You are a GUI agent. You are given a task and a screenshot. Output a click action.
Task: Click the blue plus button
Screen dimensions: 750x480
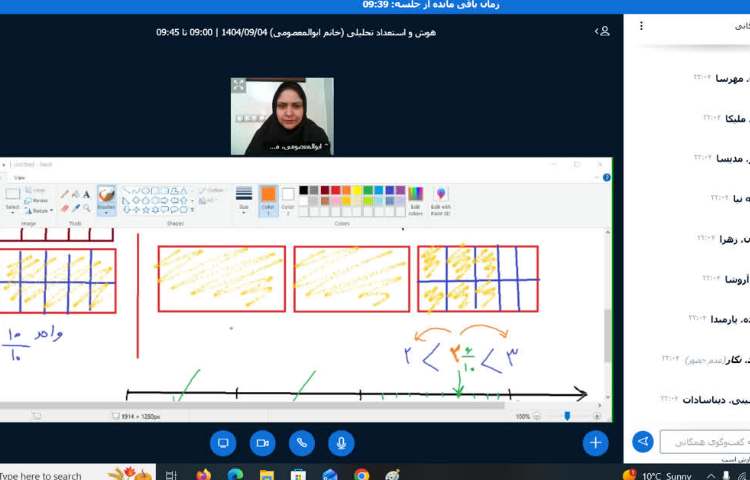pyautogui.click(x=596, y=443)
